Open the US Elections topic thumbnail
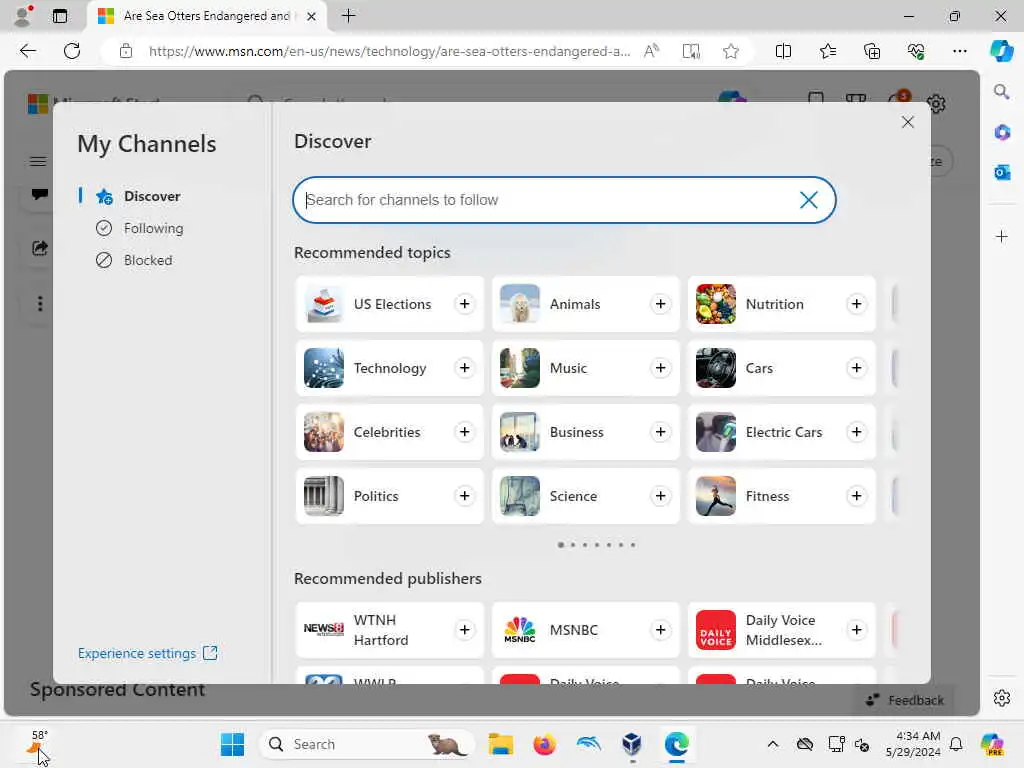Viewport: 1024px width, 768px height. [324, 304]
